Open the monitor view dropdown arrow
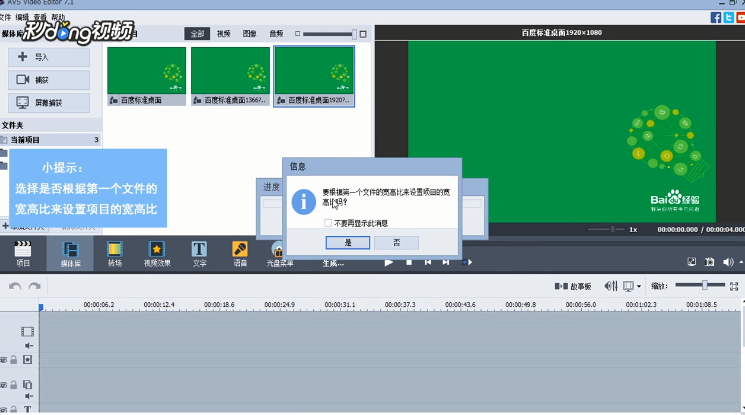The height and width of the screenshot is (415, 745). click(639, 286)
